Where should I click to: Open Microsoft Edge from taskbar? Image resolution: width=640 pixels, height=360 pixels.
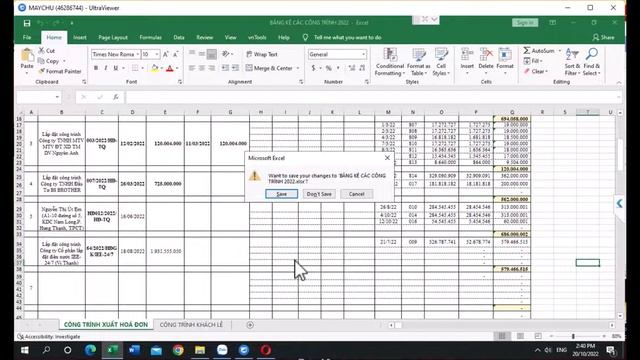tap(90, 350)
